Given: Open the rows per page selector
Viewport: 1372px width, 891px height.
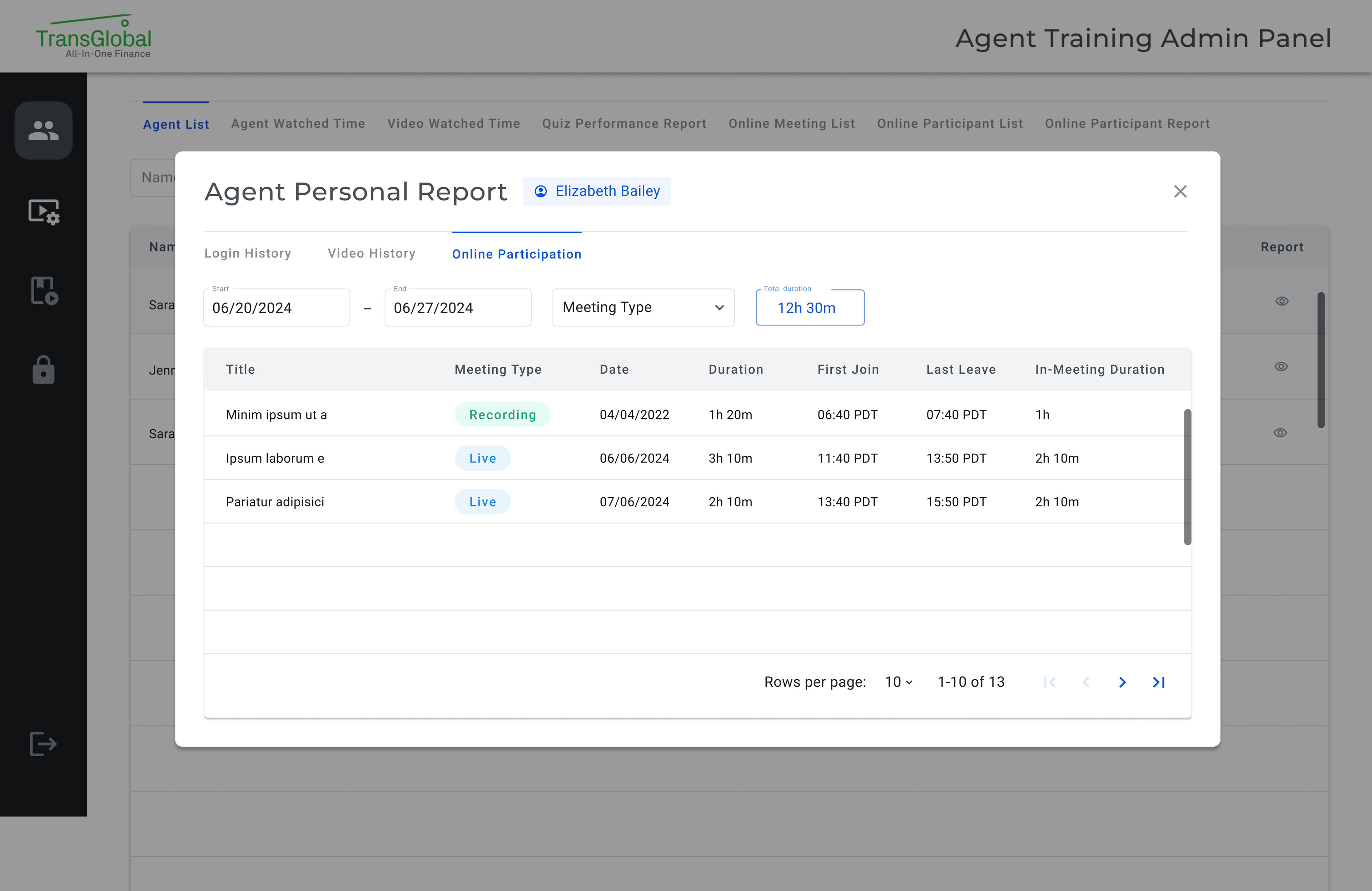Looking at the screenshot, I should point(898,682).
